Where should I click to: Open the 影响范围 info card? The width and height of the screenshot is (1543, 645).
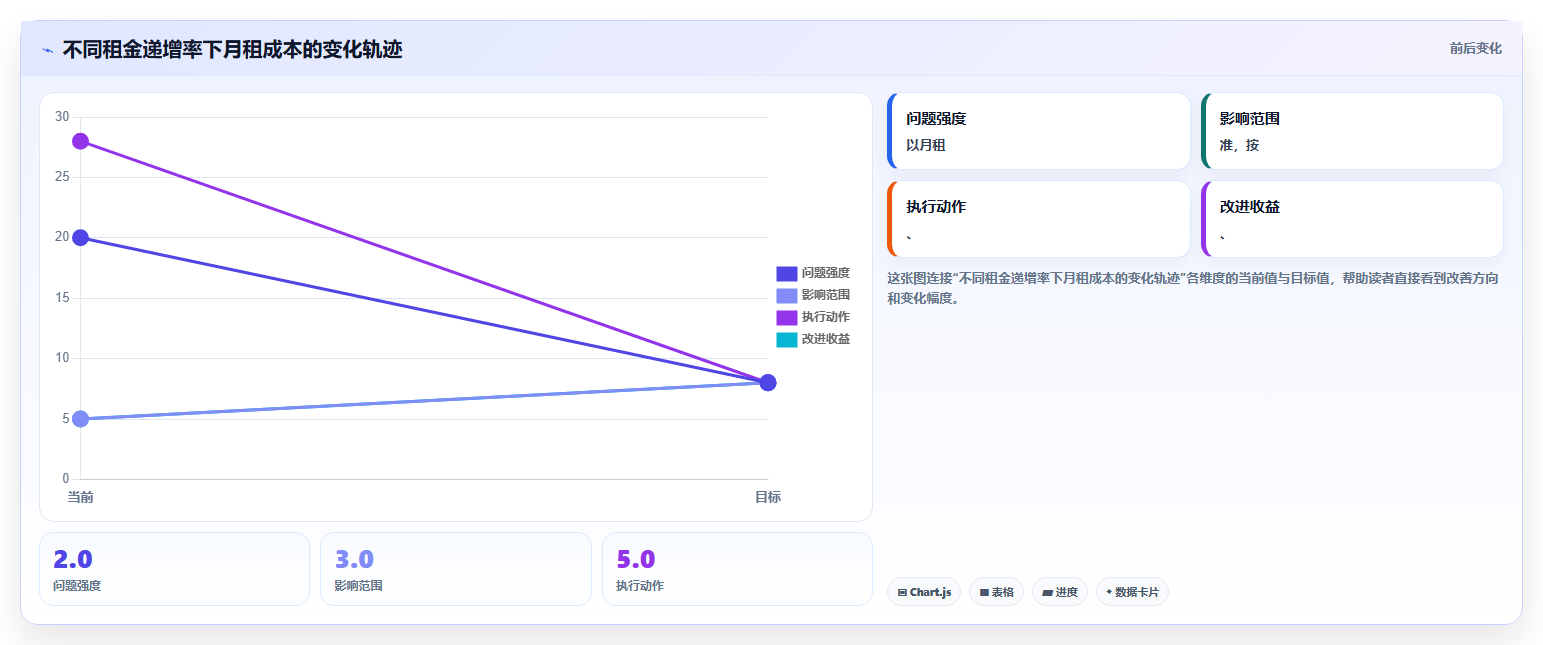pos(1352,131)
